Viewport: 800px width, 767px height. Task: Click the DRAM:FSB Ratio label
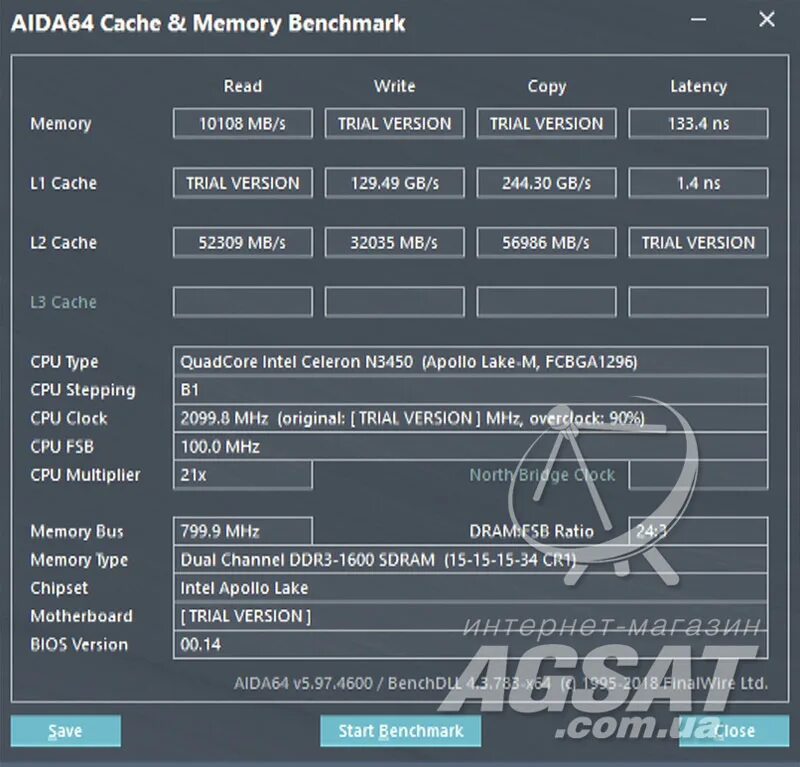coord(531,531)
